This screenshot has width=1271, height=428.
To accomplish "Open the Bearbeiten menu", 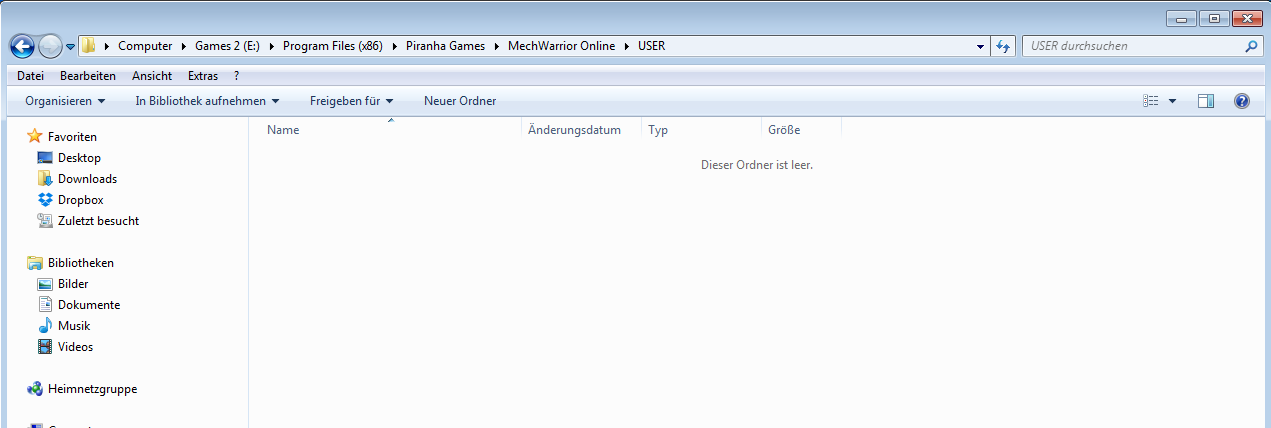I will tap(88, 76).
